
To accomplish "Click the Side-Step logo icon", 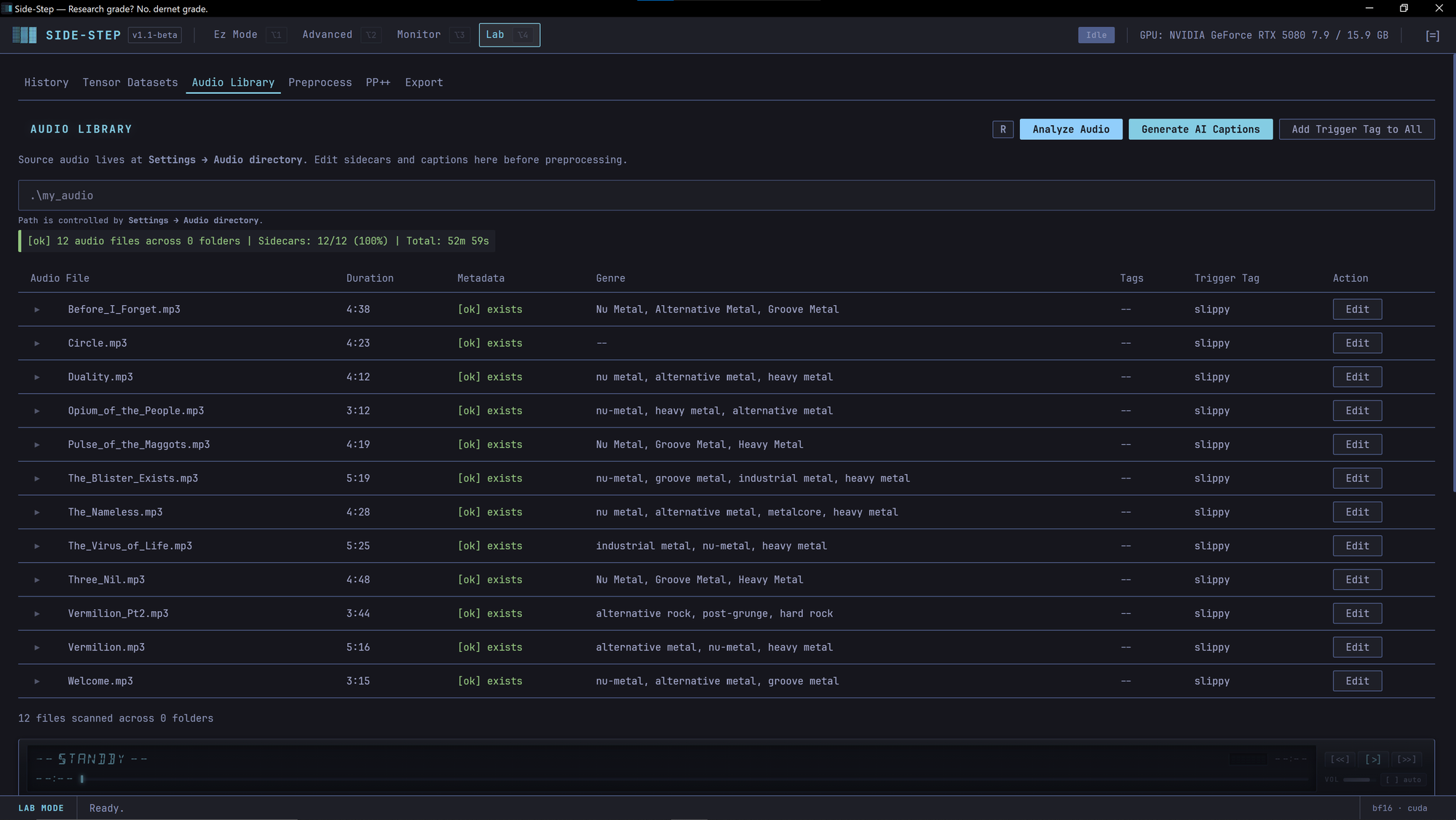I will 25,35.
